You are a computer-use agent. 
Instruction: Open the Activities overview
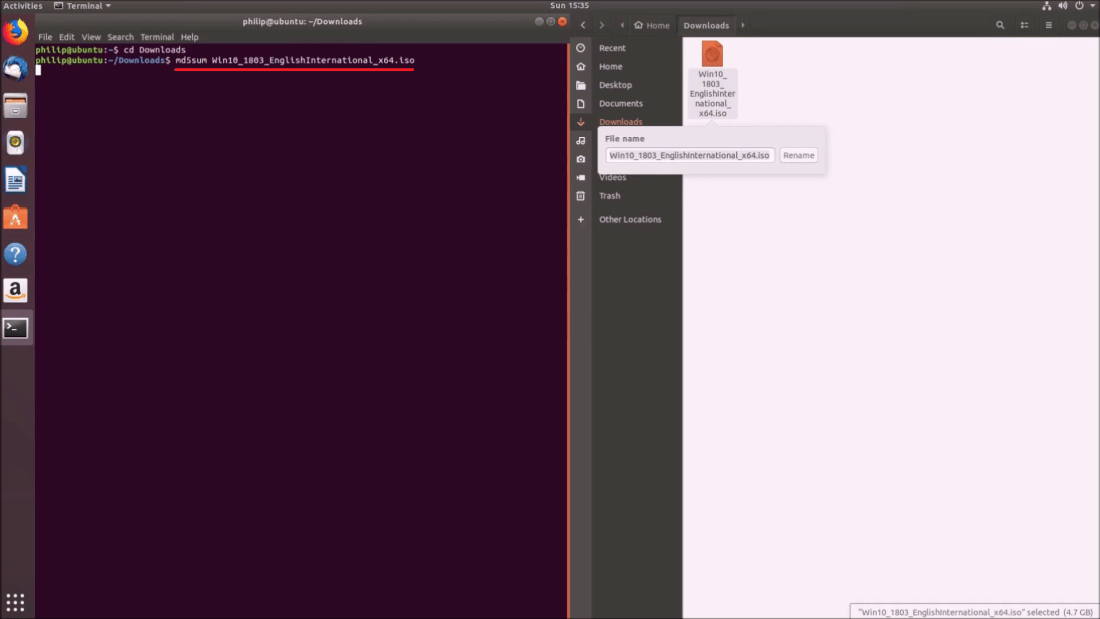(x=22, y=6)
